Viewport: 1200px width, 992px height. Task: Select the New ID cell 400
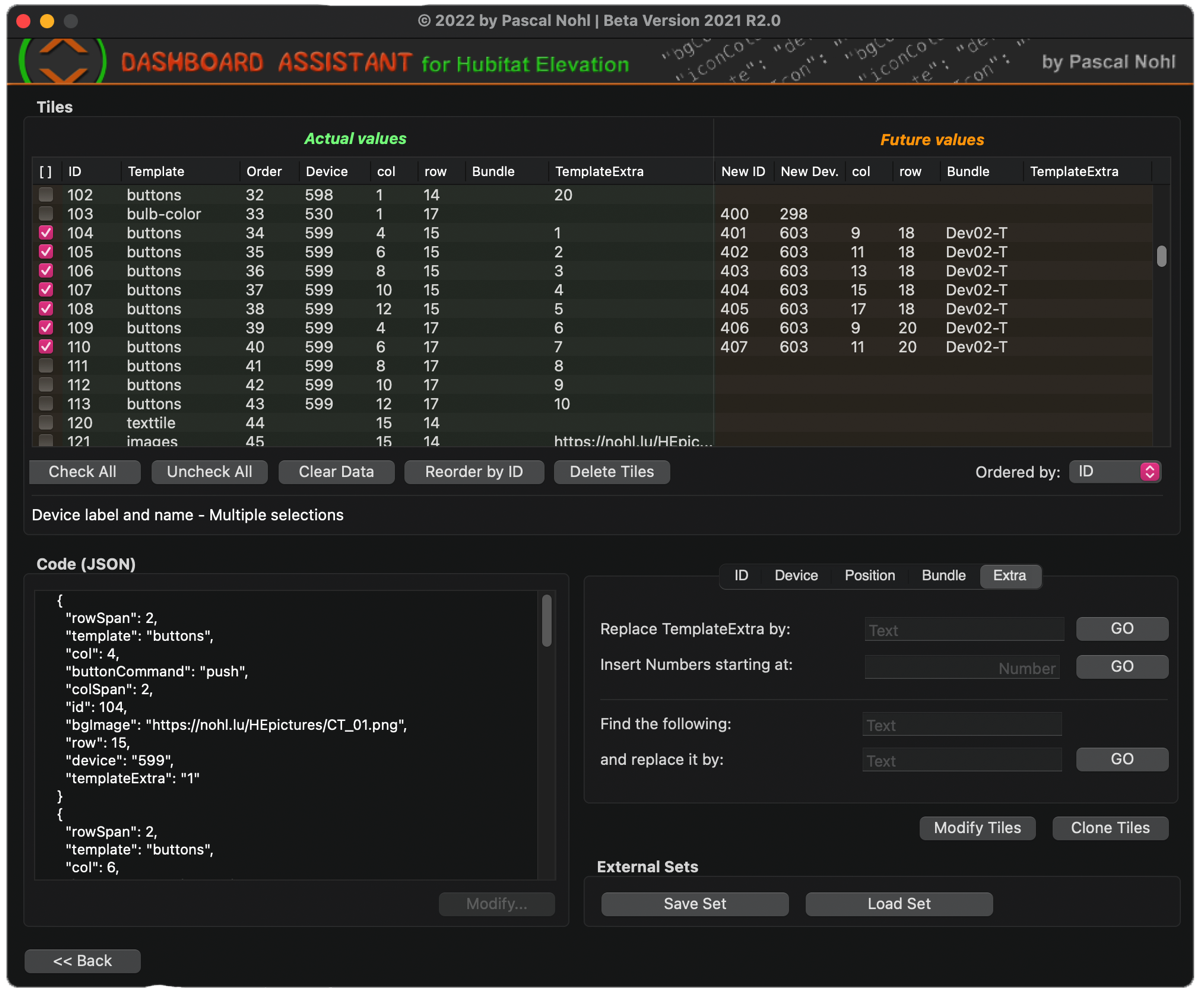tap(735, 214)
